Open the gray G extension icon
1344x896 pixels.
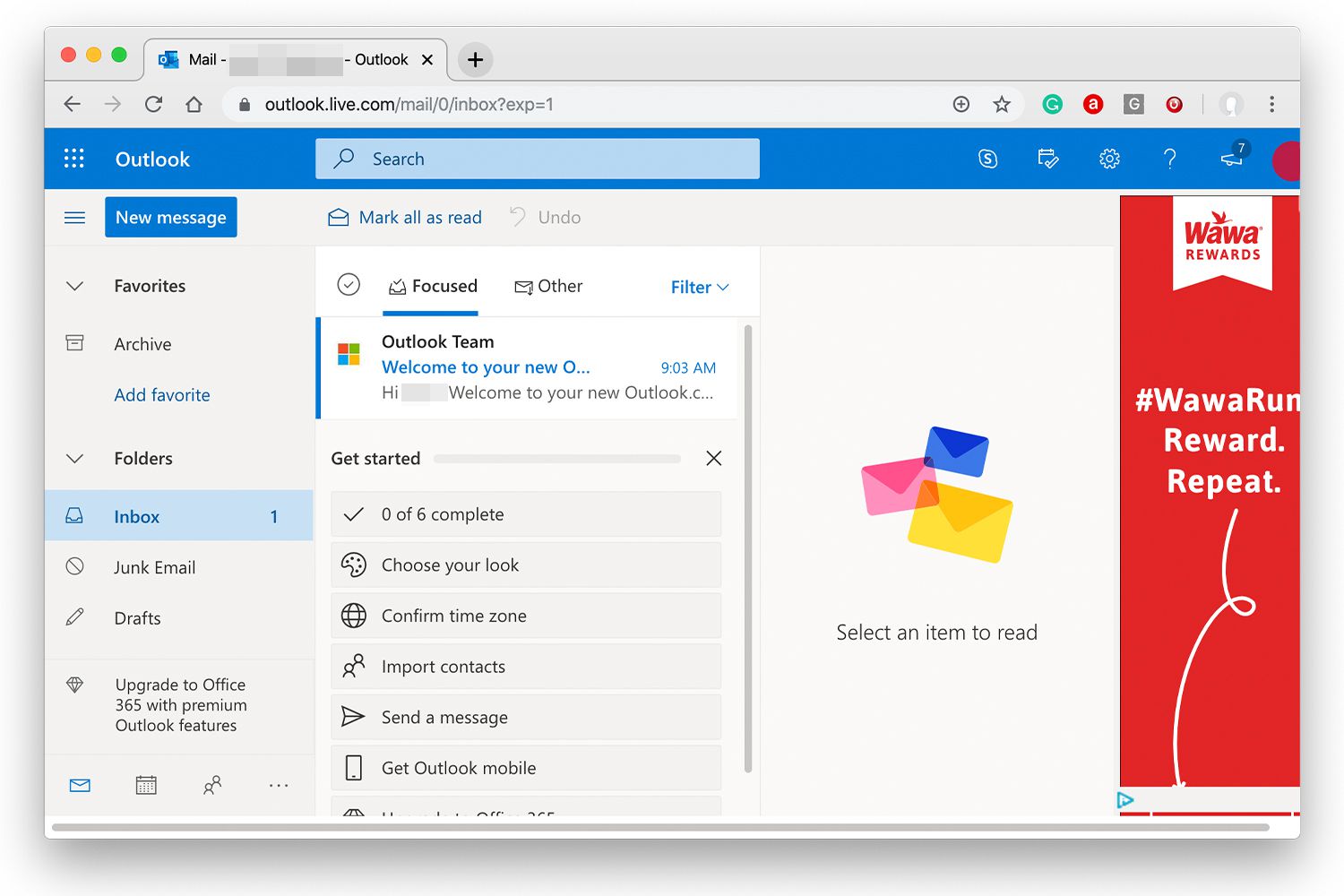pos(1133,105)
